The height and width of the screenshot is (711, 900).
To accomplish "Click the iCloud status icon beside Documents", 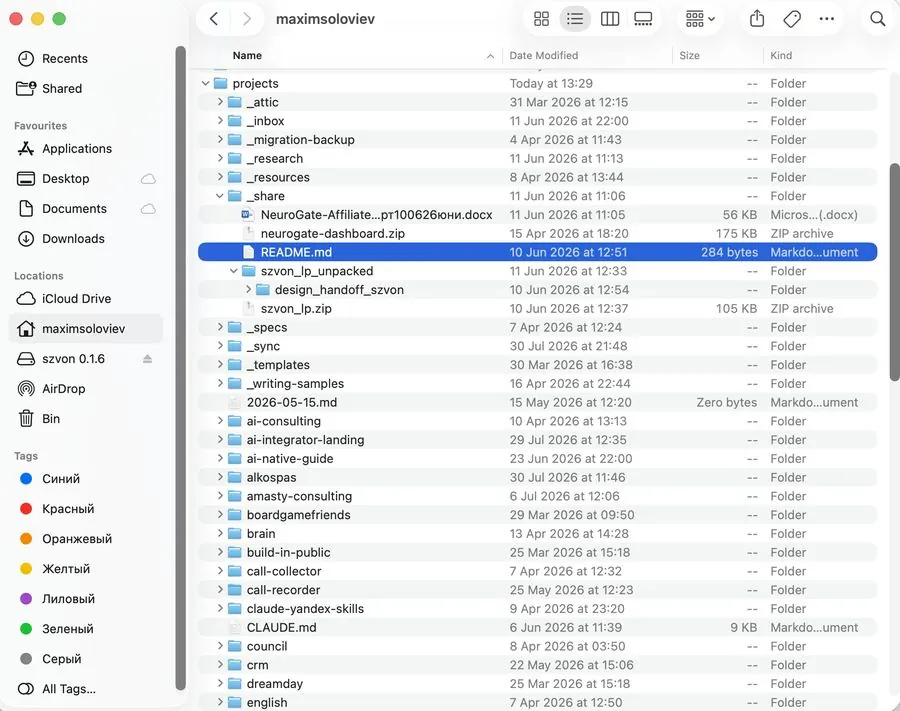I will click(148, 208).
